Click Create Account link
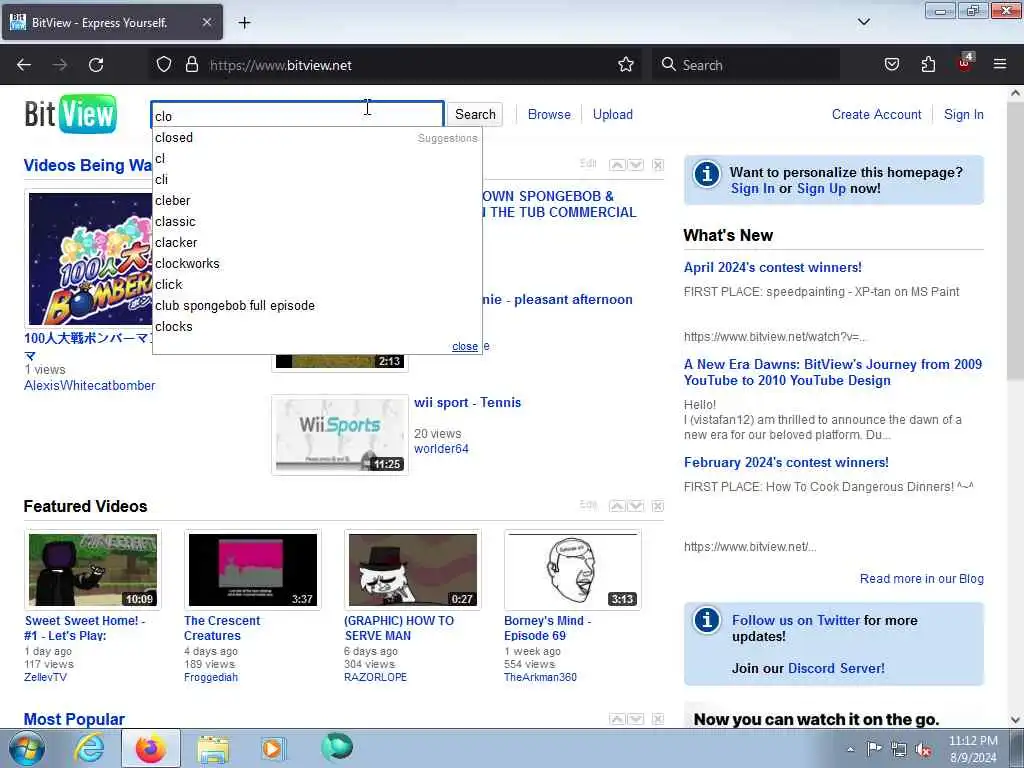Screen dimensions: 1024x768 pos(876,114)
